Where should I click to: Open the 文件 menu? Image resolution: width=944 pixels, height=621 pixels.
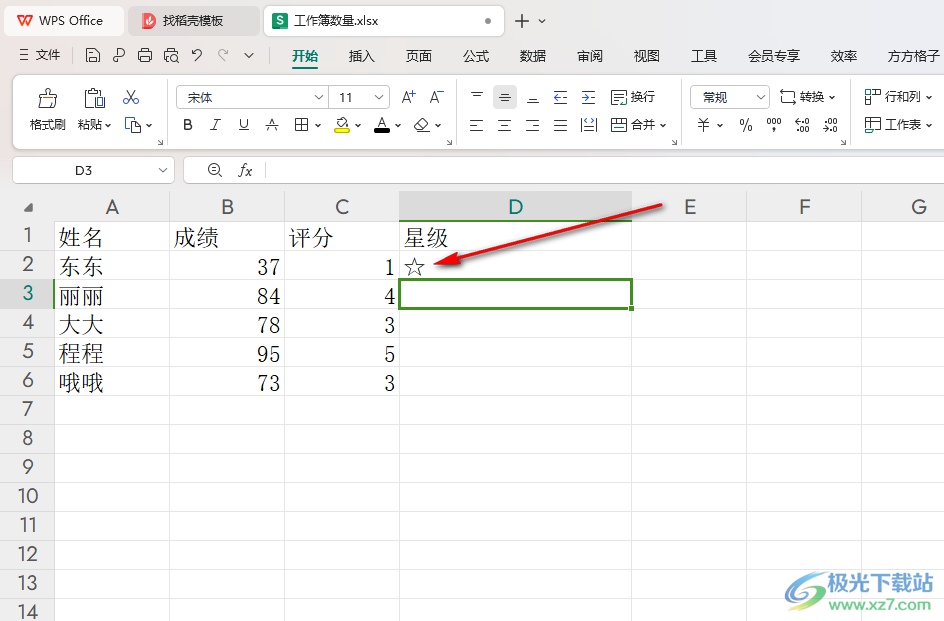coord(40,55)
